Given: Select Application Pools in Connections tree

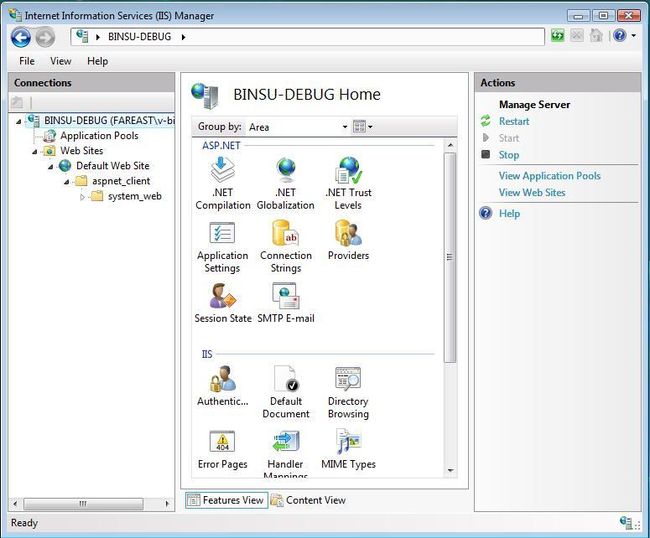Looking at the screenshot, I should [99, 136].
